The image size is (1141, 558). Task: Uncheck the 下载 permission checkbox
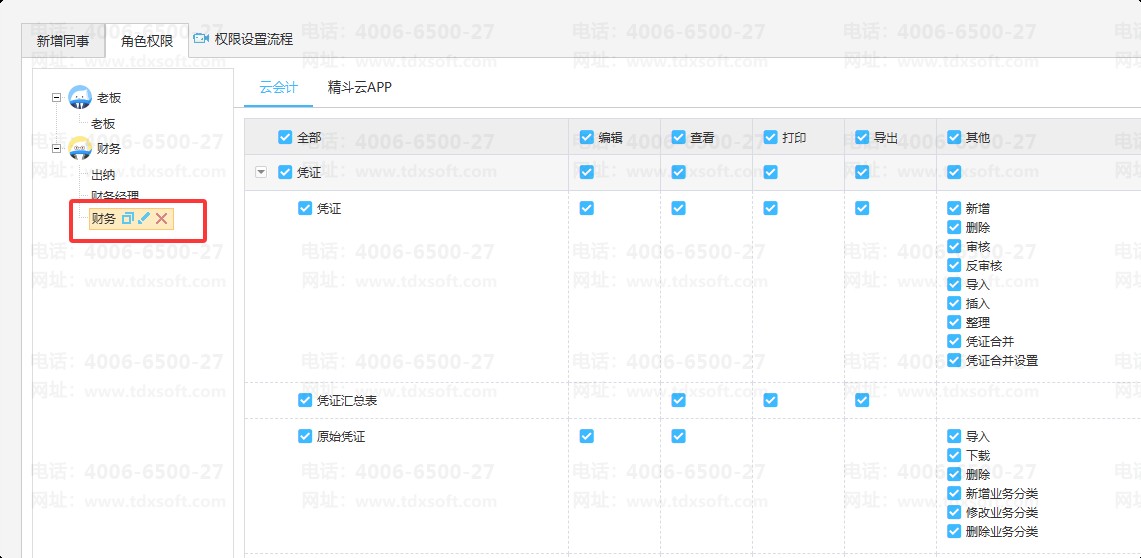[954, 455]
